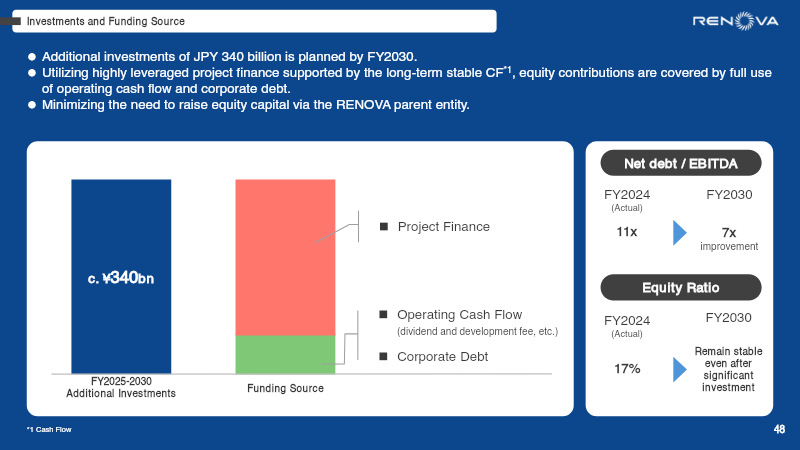Image resolution: width=800 pixels, height=450 pixels.
Task: Click the blue arrow beside 11x
Action: pyautogui.click(x=680, y=232)
